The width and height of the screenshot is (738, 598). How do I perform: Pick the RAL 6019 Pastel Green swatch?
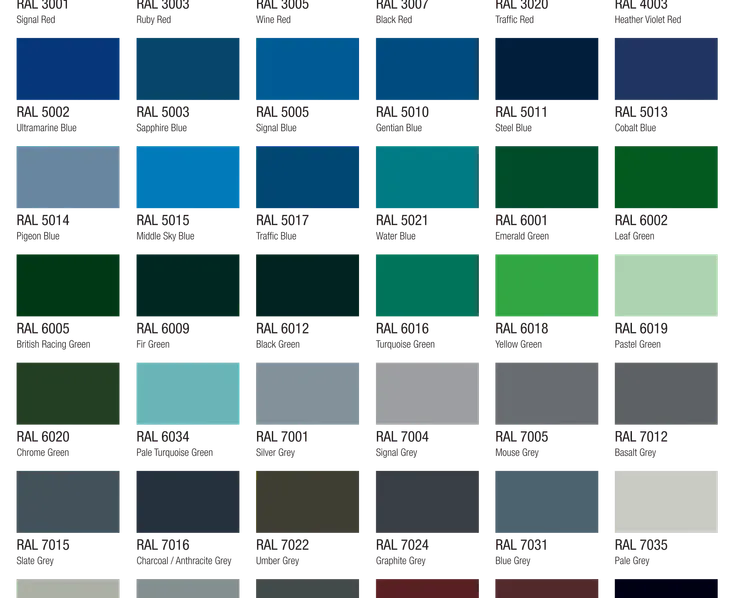click(x=666, y=285)
